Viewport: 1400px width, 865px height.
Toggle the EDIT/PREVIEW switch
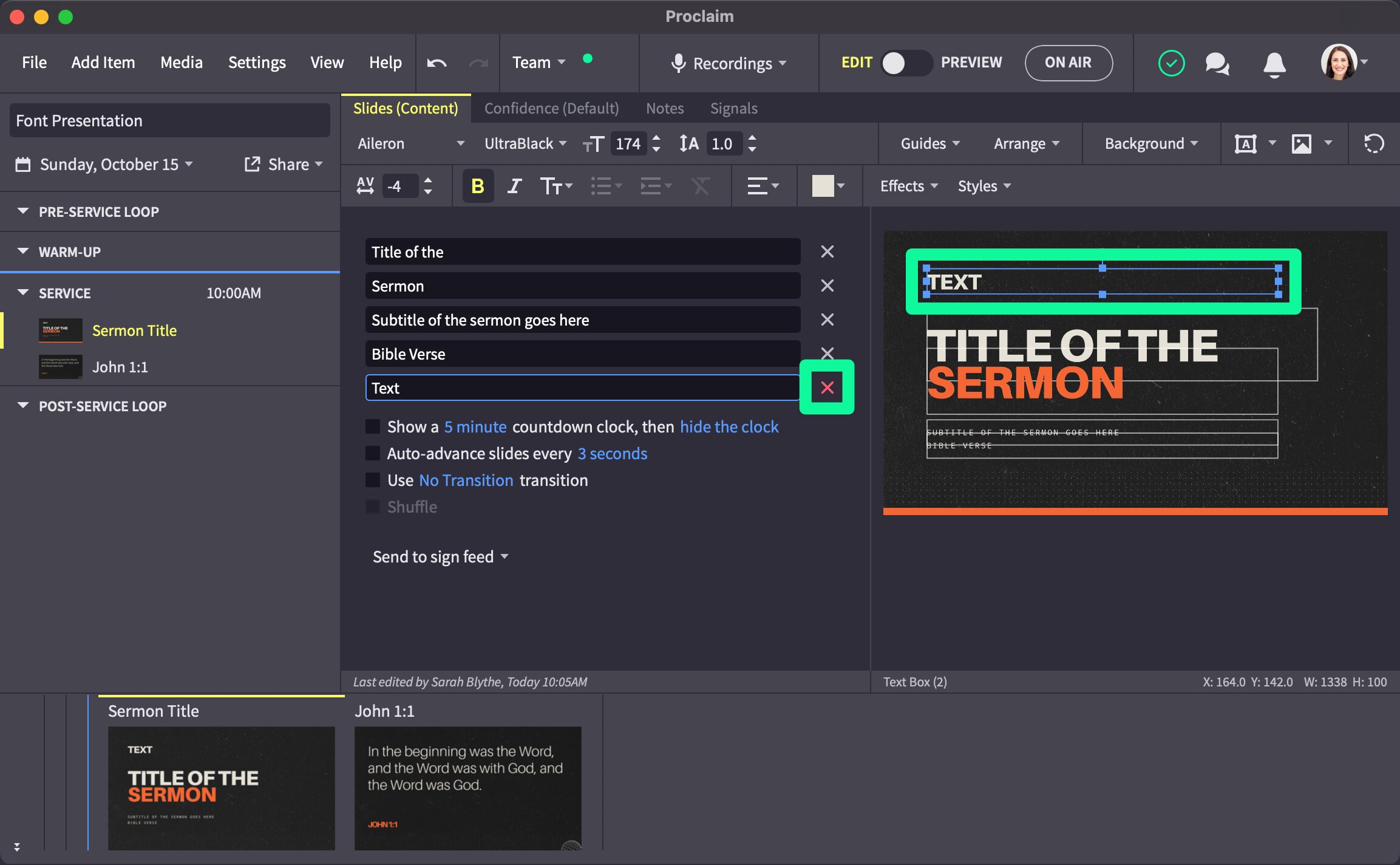(x=906, y=63)
